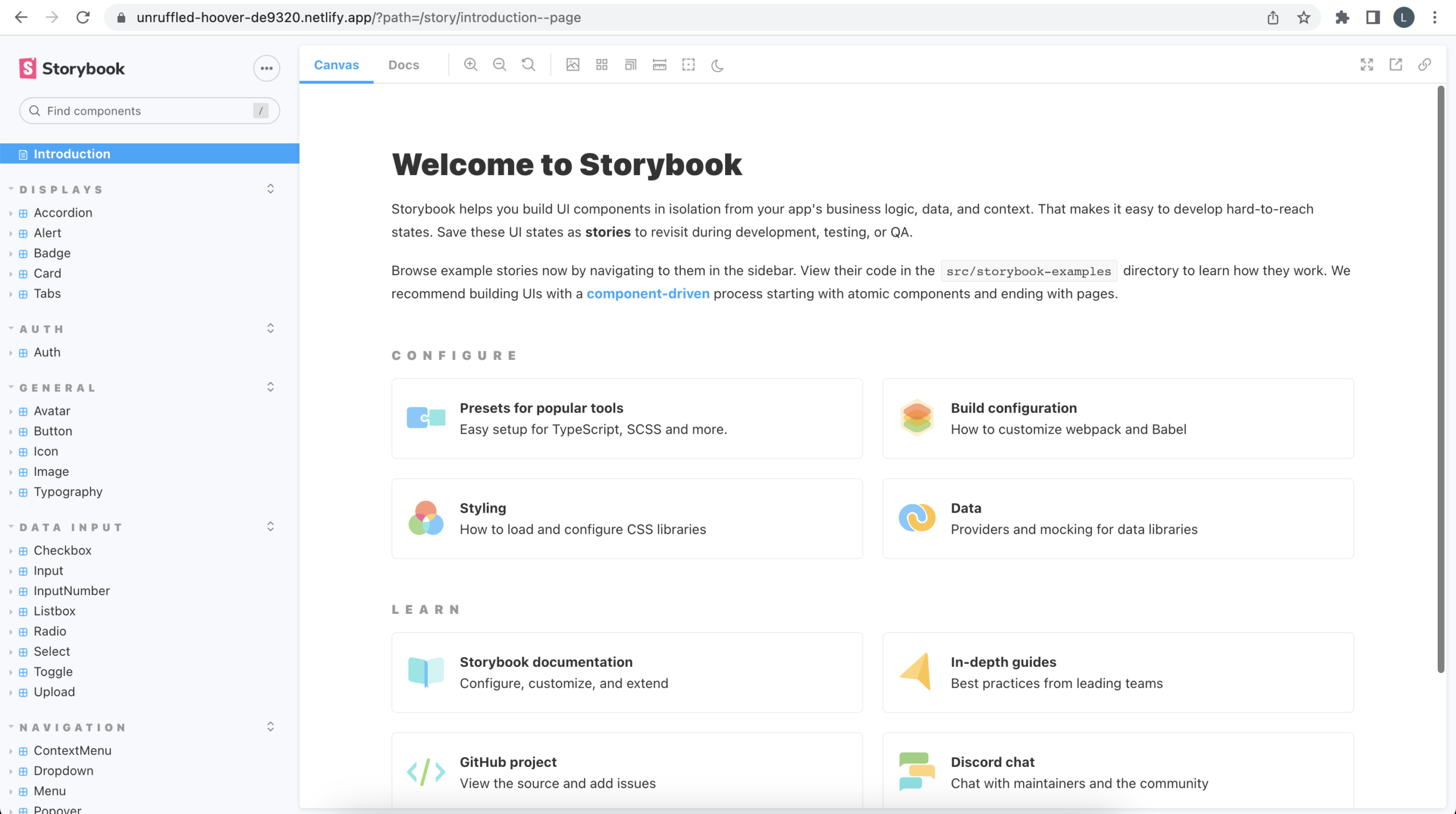Click the zoom in toolbar icon
Image resolution: width=1456 pixels, height=814 pixels.
click(x=470, y=65)
